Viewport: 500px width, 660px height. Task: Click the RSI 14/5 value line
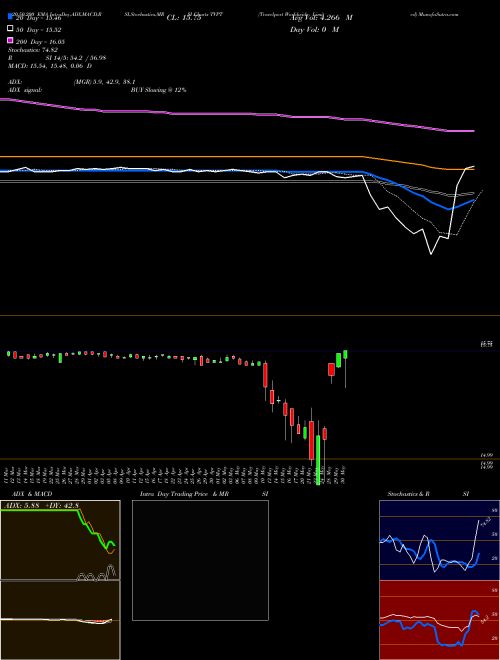click(x=57, y=58)
